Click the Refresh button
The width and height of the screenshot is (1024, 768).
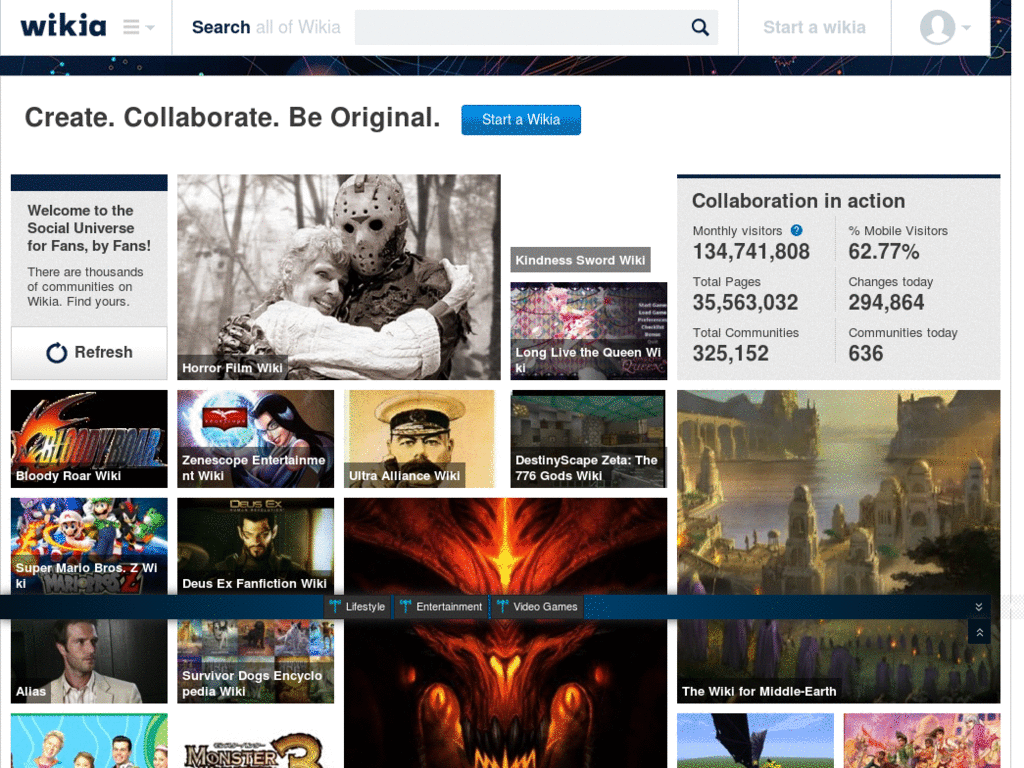89,353
